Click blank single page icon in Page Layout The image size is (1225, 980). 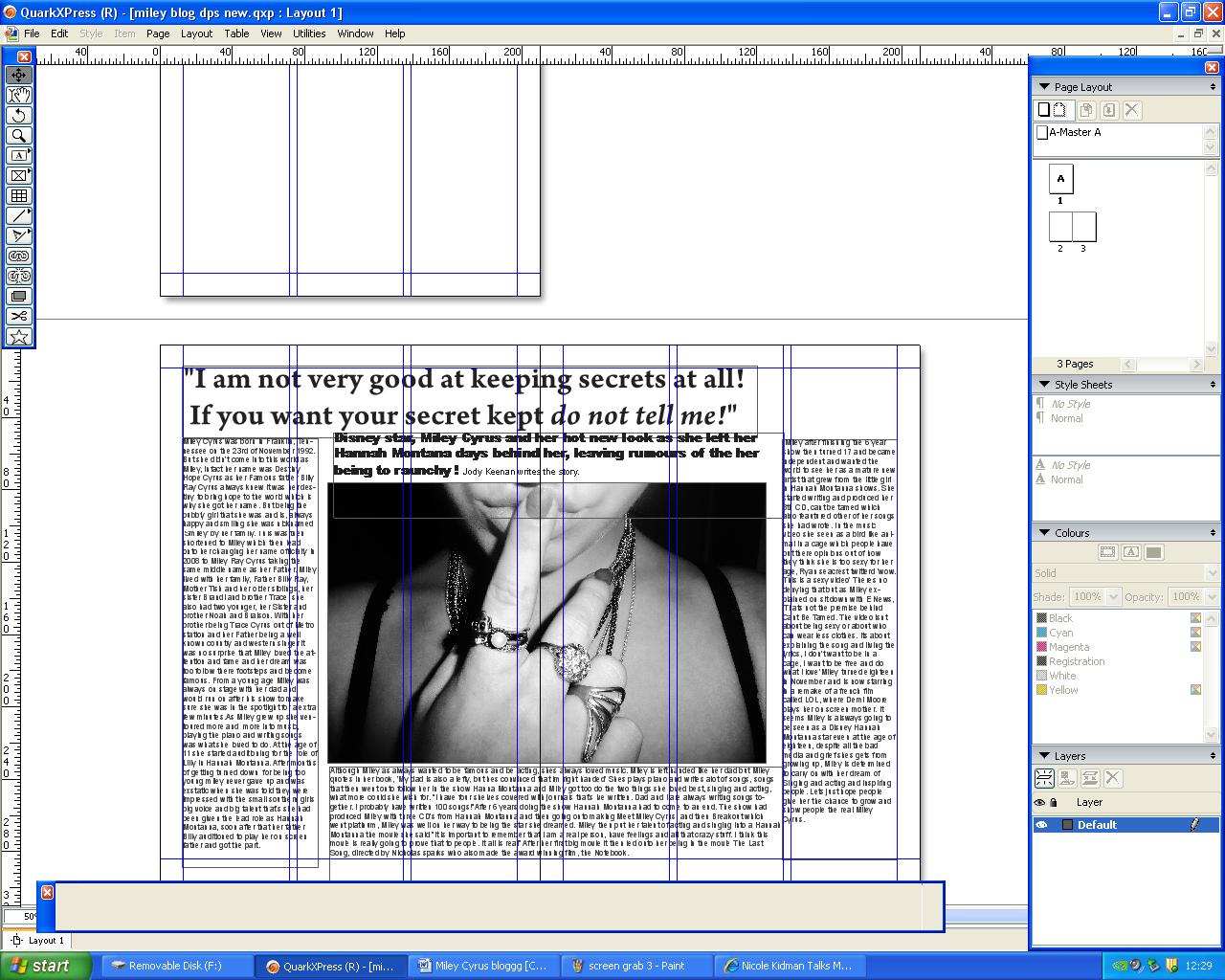pos(1044,110)
